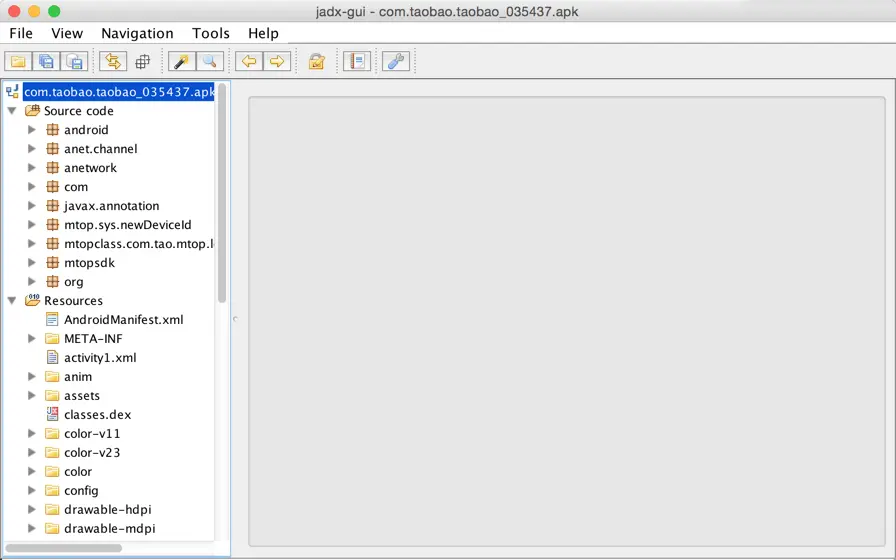The image size is (896, 560).
Task: Select AndroidManifest.xml in the tree
Action: pyautogui.click(x=123, y=320)
